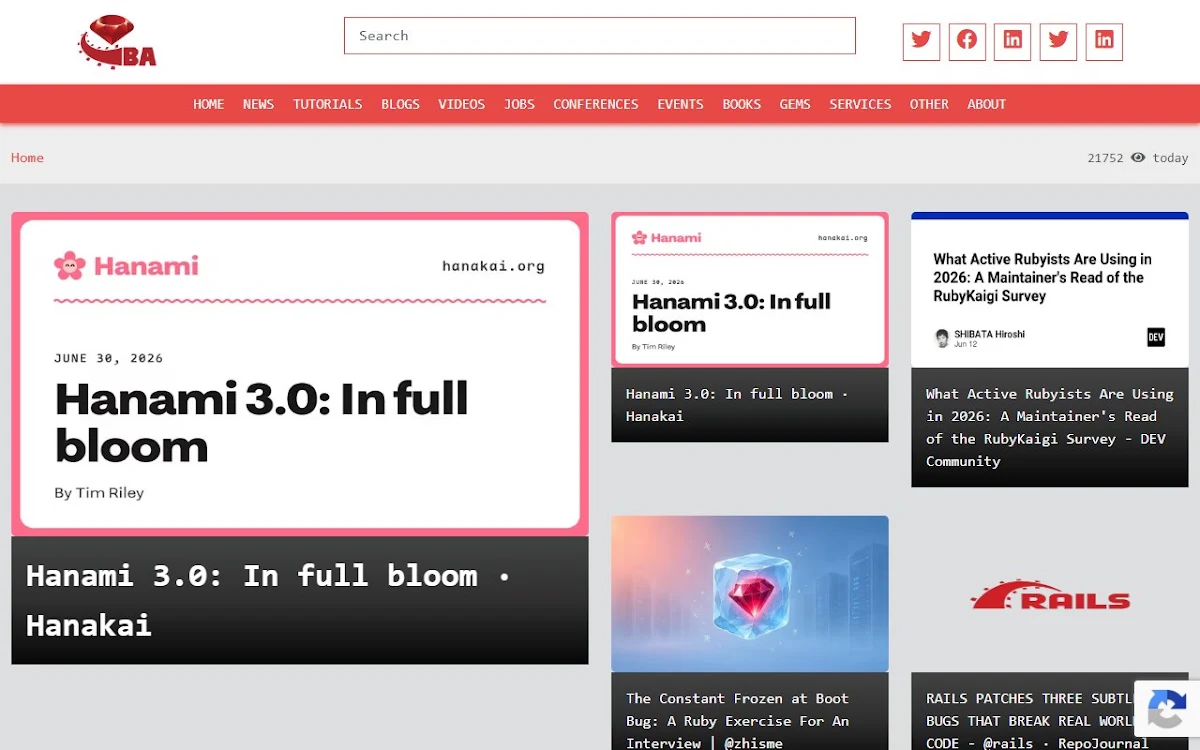
Task: Click the LinkedIn icon next to the Facebook icon
Action: (1012, 41)
